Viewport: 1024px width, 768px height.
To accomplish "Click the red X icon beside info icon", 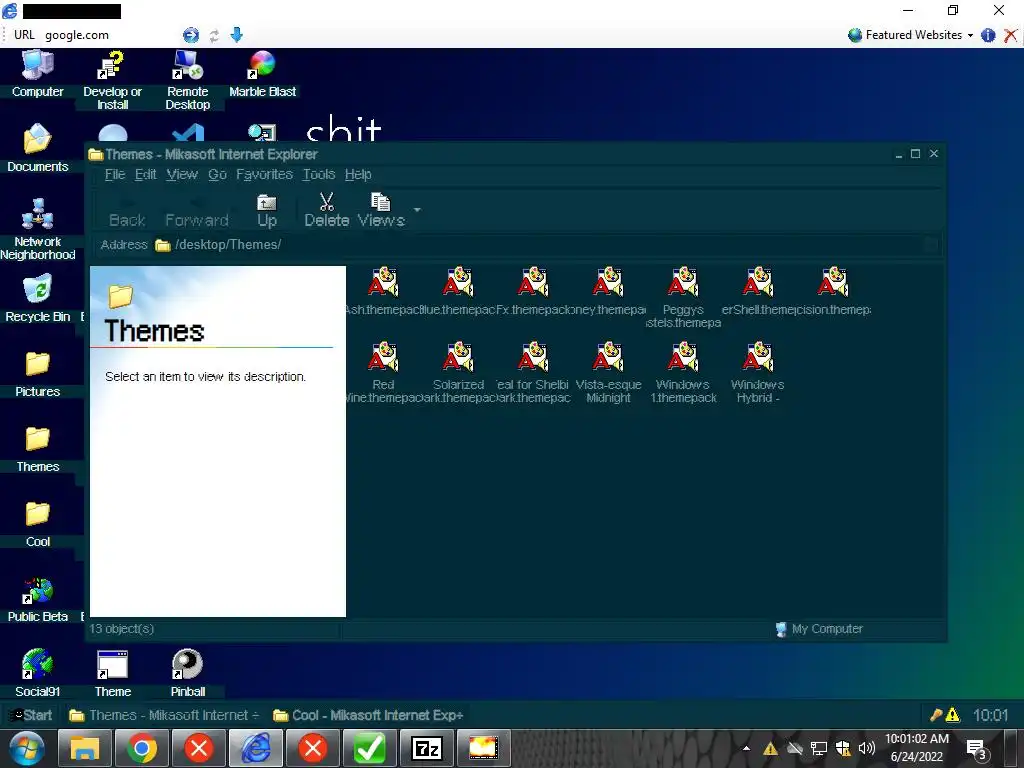I will point(1010,35).
